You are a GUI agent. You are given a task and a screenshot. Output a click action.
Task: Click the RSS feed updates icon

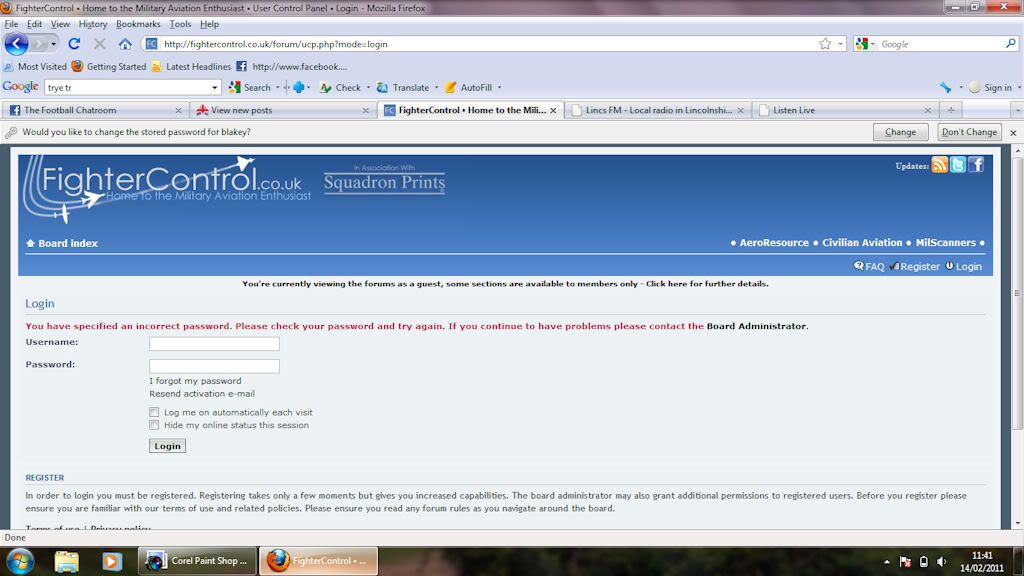coord(939,165)
